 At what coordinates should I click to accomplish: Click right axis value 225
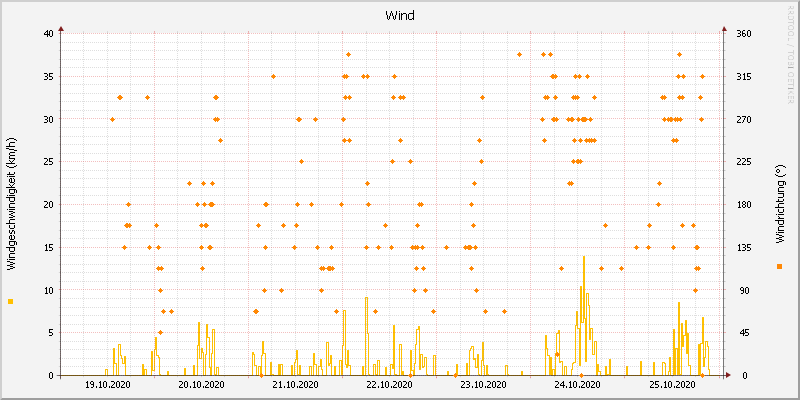tap(744, 162)
